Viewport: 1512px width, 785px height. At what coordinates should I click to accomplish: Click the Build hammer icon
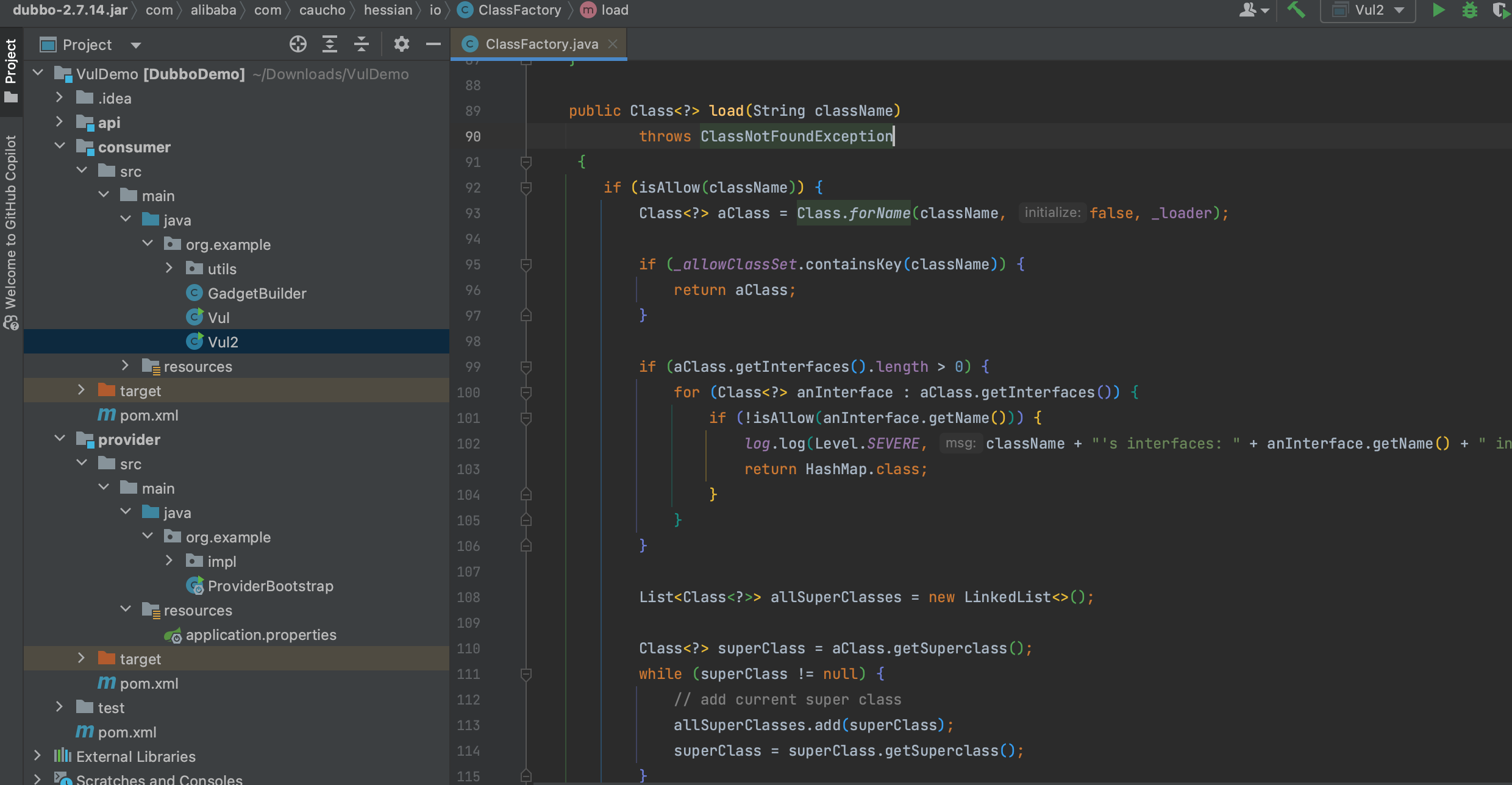[1296, 10]
